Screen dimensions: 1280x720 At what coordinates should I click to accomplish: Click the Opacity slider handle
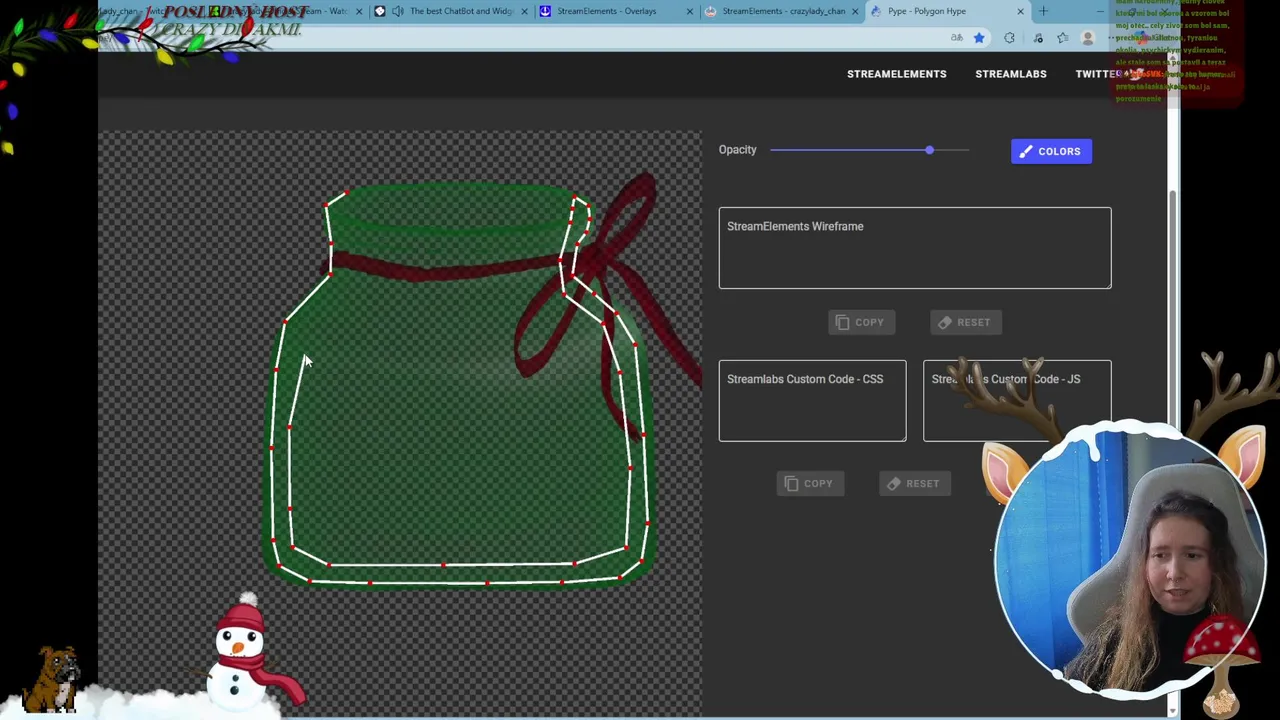coord(929,150)
